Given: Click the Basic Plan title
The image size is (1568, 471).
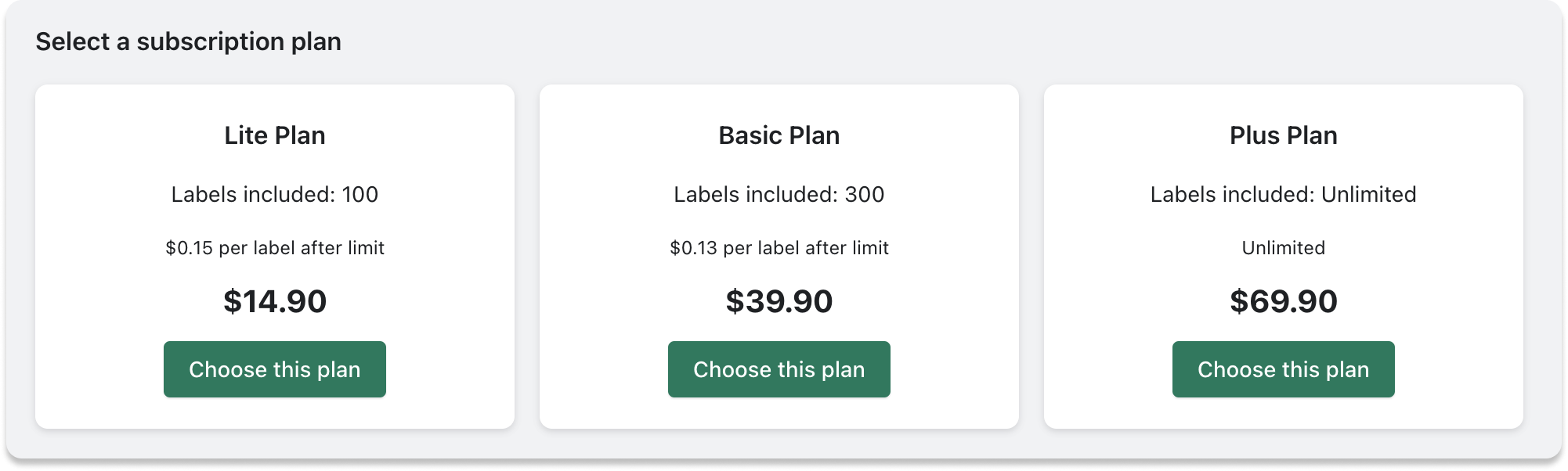Looking at the screenshot, I should click(779, 135).
